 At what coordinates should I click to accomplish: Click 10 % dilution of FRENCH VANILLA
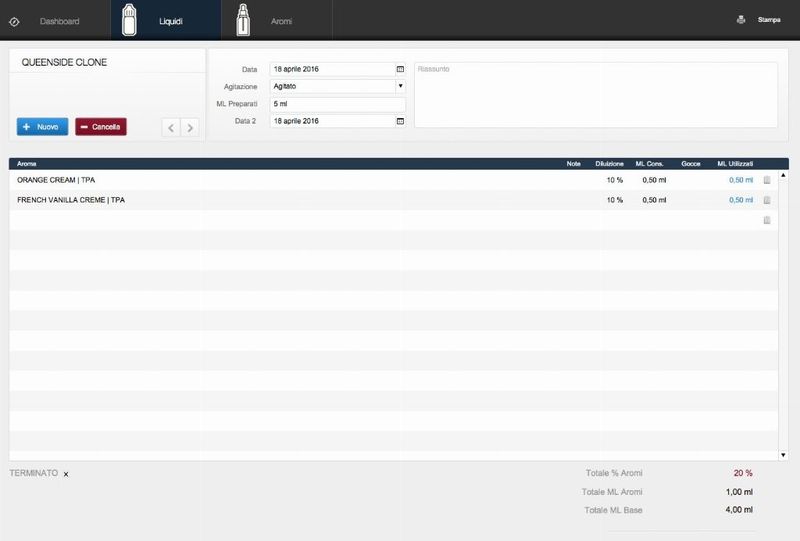coord(615,200)
